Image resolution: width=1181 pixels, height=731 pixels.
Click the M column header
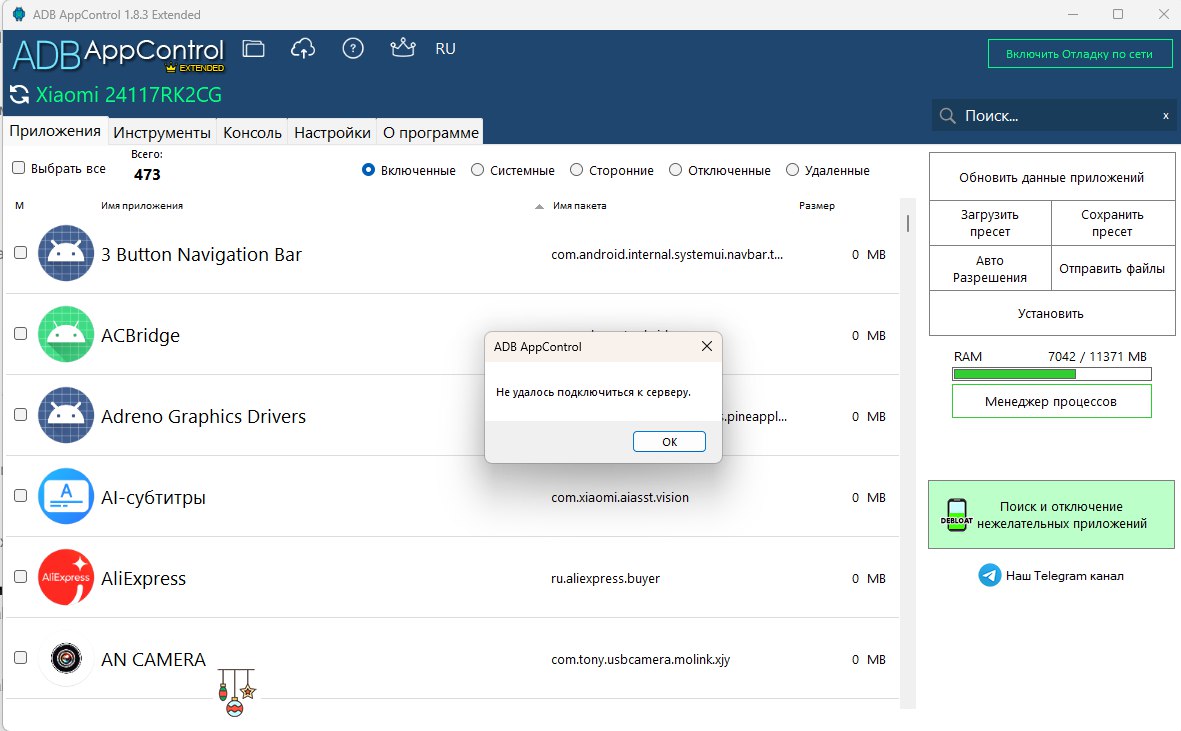click(20, 206)
